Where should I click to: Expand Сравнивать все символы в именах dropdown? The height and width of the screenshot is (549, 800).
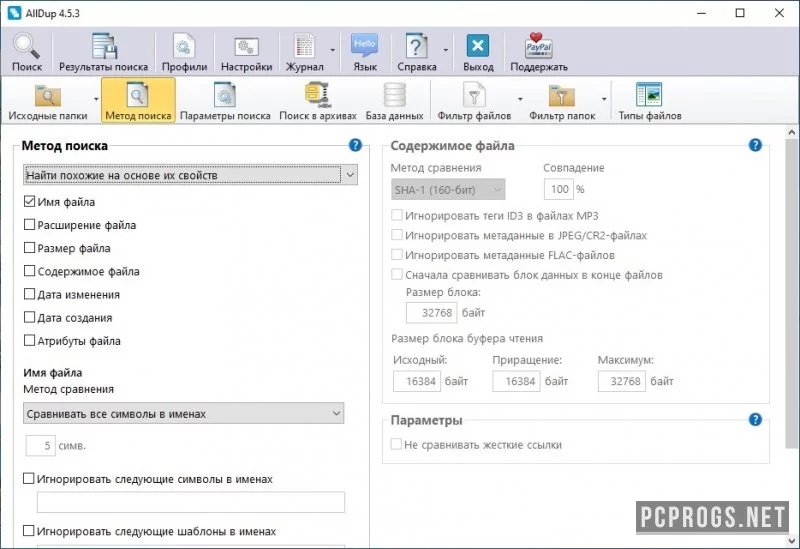(x=184, y=414)
